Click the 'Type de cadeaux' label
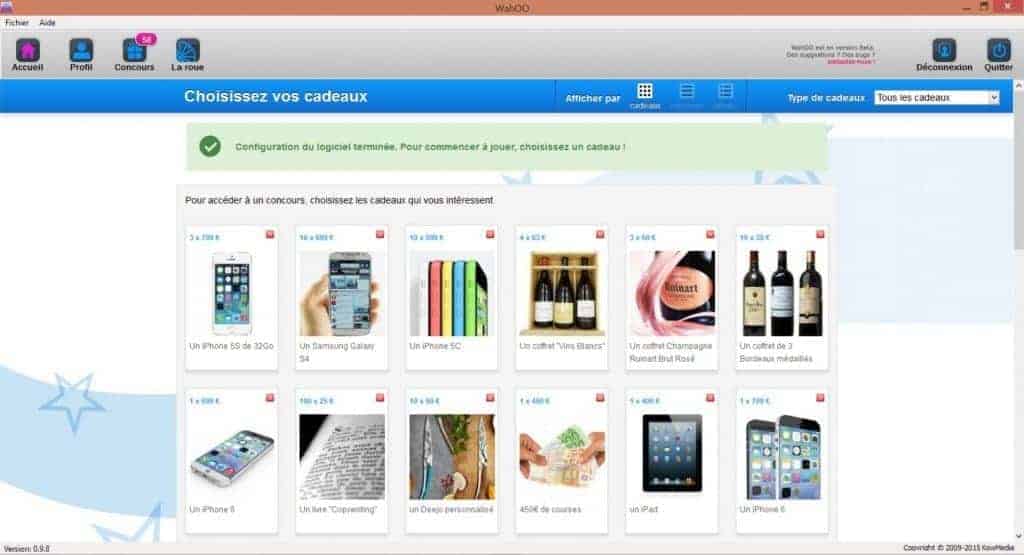The width and height of the screenshot is (1024, 555). click(826, 98)
